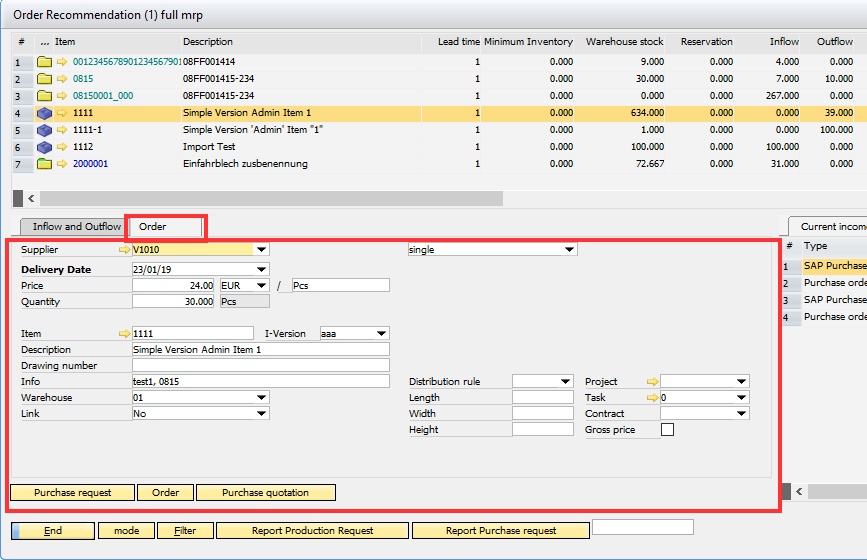867x560 pixels.
Task: Open the EUR currency dropdown
Action: [x=262, y=286]
